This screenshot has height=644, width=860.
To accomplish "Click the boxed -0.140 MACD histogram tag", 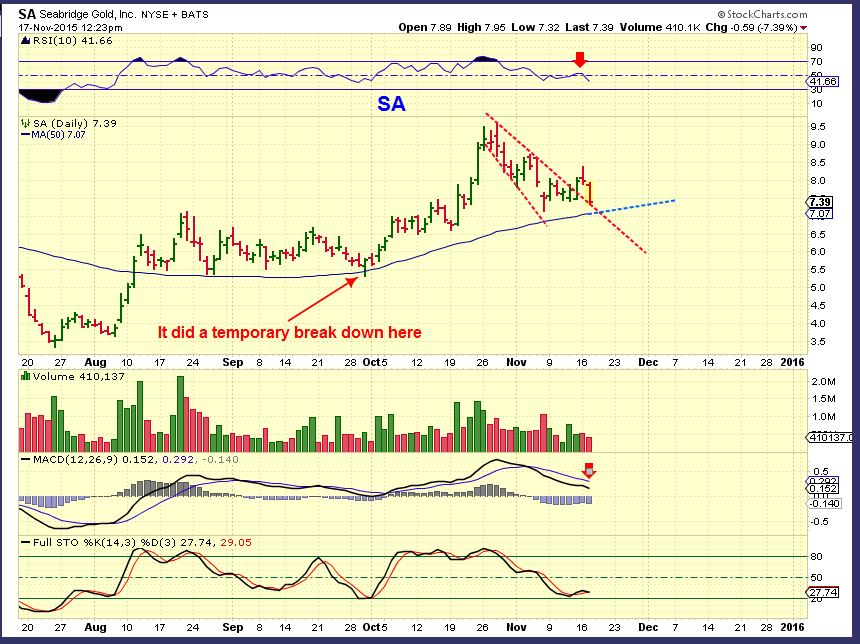I will [825, 504].
